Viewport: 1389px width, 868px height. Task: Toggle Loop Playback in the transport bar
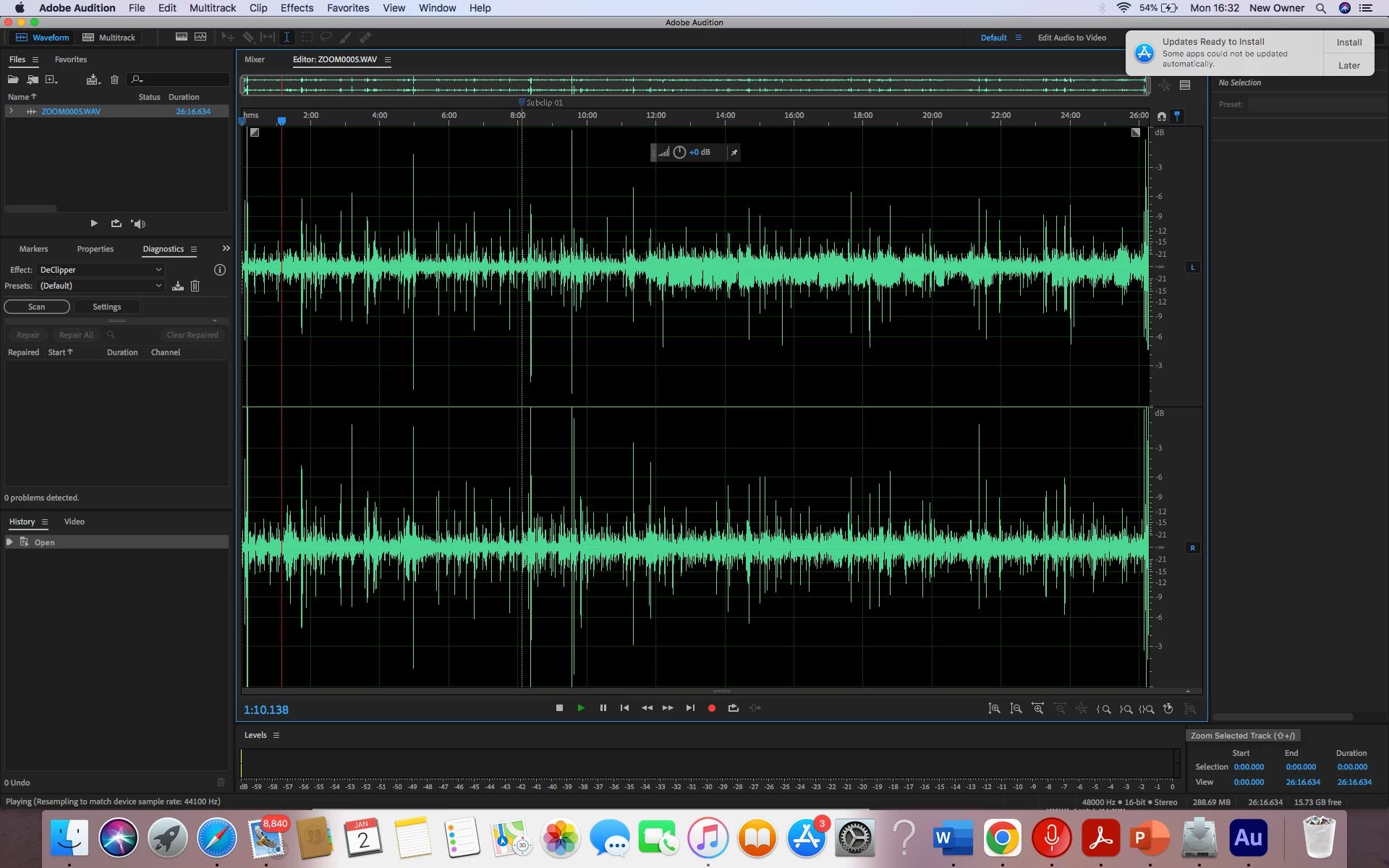click(733, 708)
